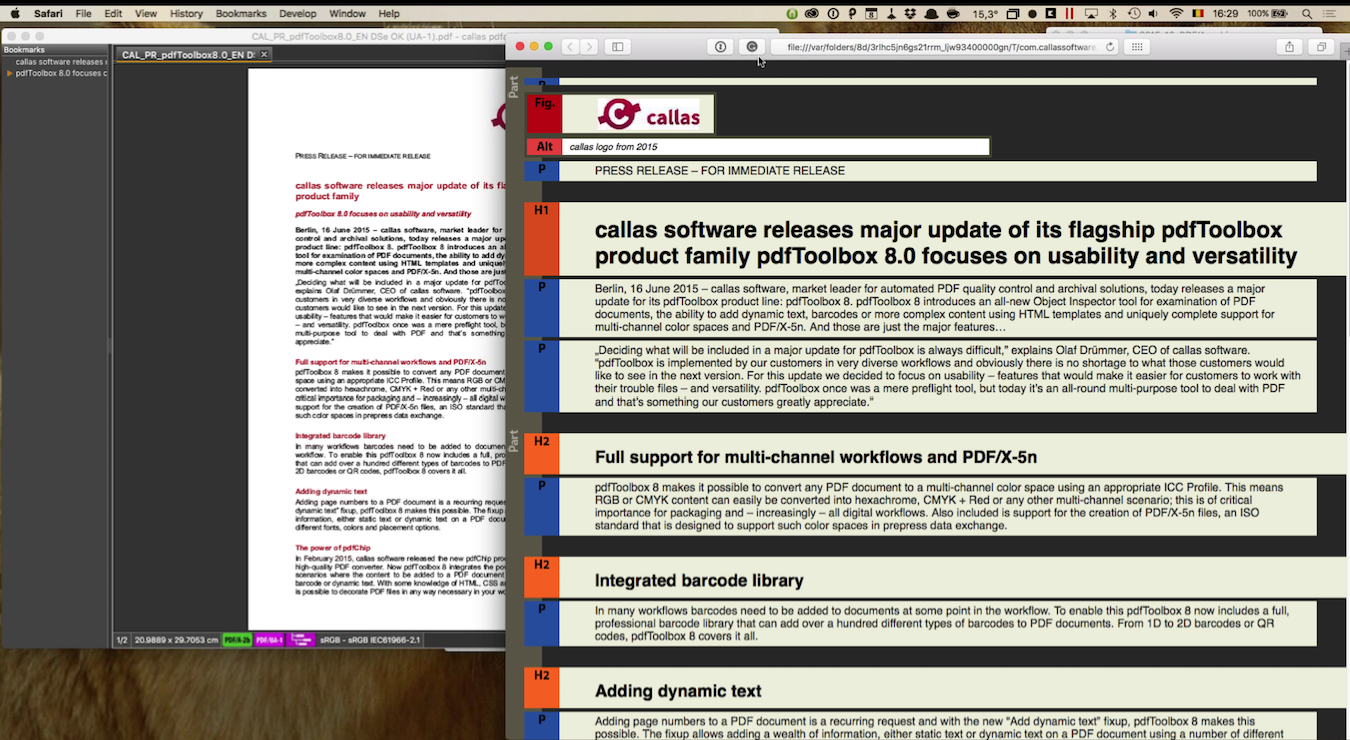The height and width of the screenshot is (740, 1350).
Task: Open Notification Center list icon
Action: (1329, 14)
